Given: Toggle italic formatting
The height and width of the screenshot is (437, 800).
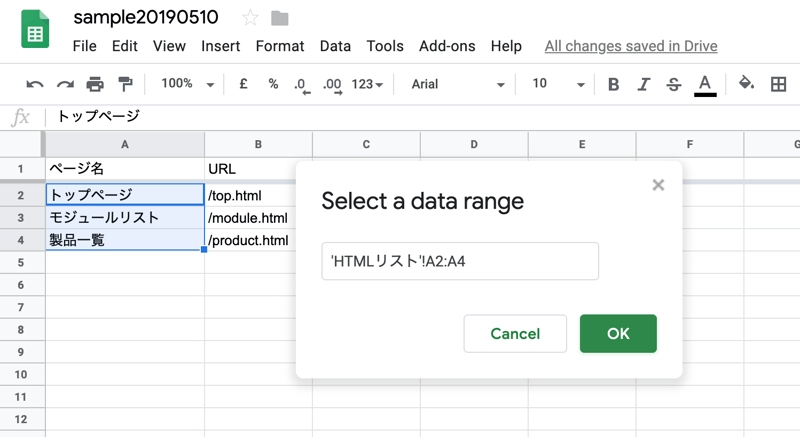Looking at the screenshot, I should click(x=644, y=84).
